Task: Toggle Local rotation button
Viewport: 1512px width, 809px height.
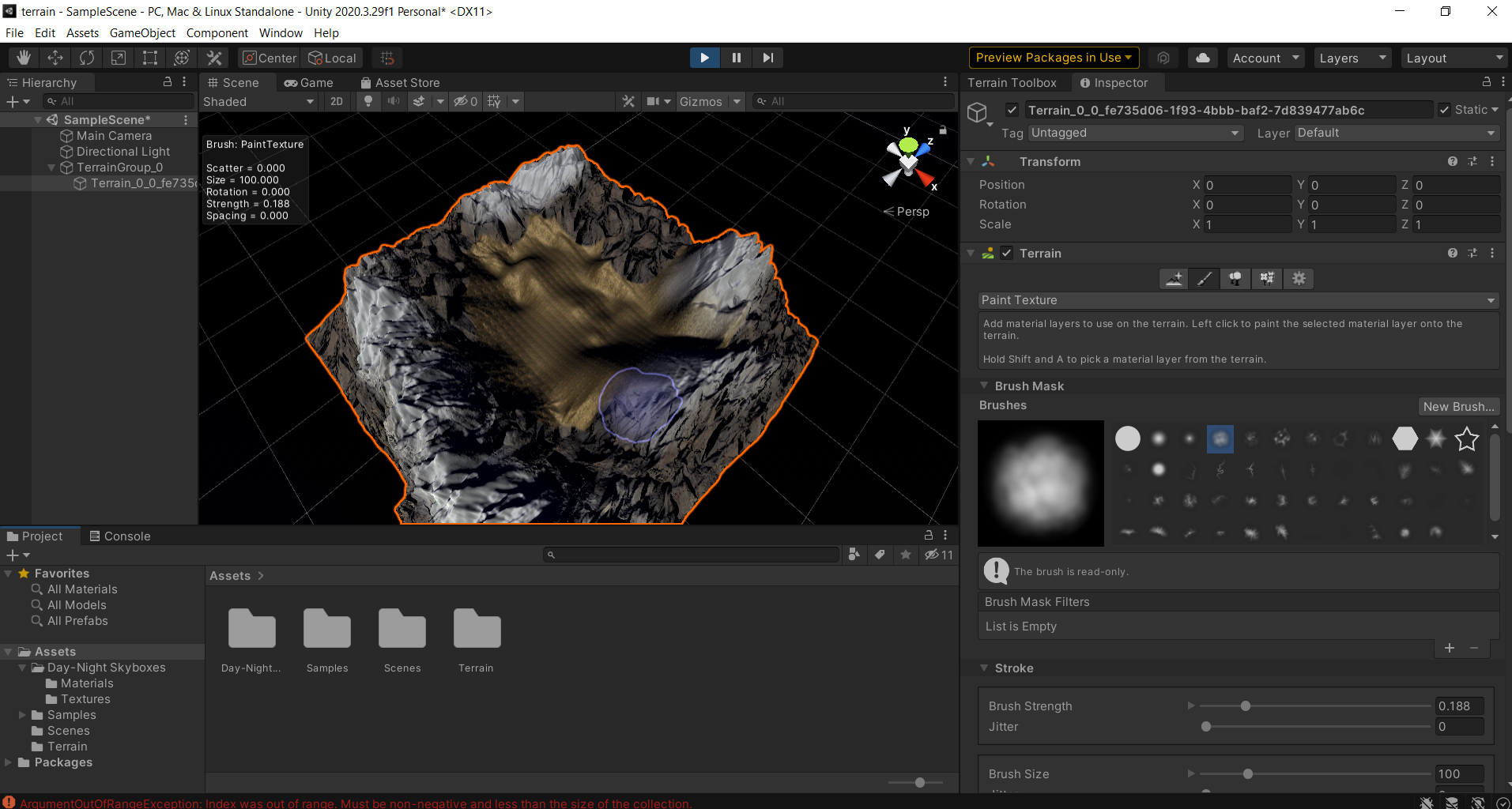Action: coord(332,58)
